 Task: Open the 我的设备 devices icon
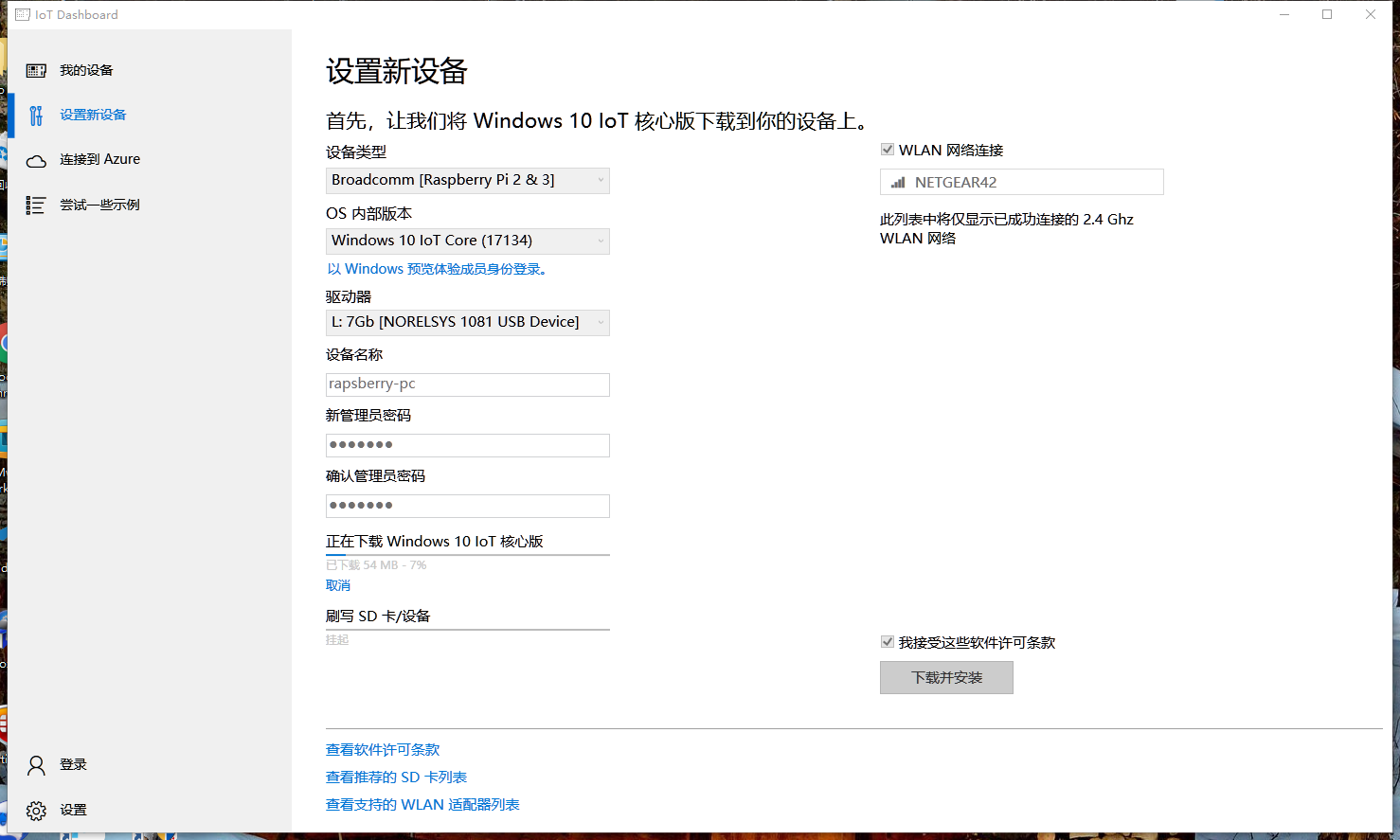(36, 71)
